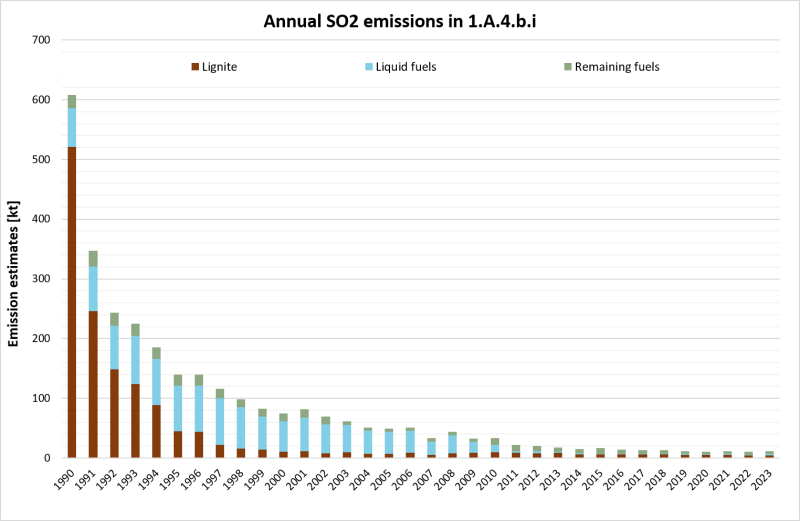This screenshot has height=521, width=800.
Task: Click the green Remaining fuels segment of the 1990 bar
Action: point(72,102)
